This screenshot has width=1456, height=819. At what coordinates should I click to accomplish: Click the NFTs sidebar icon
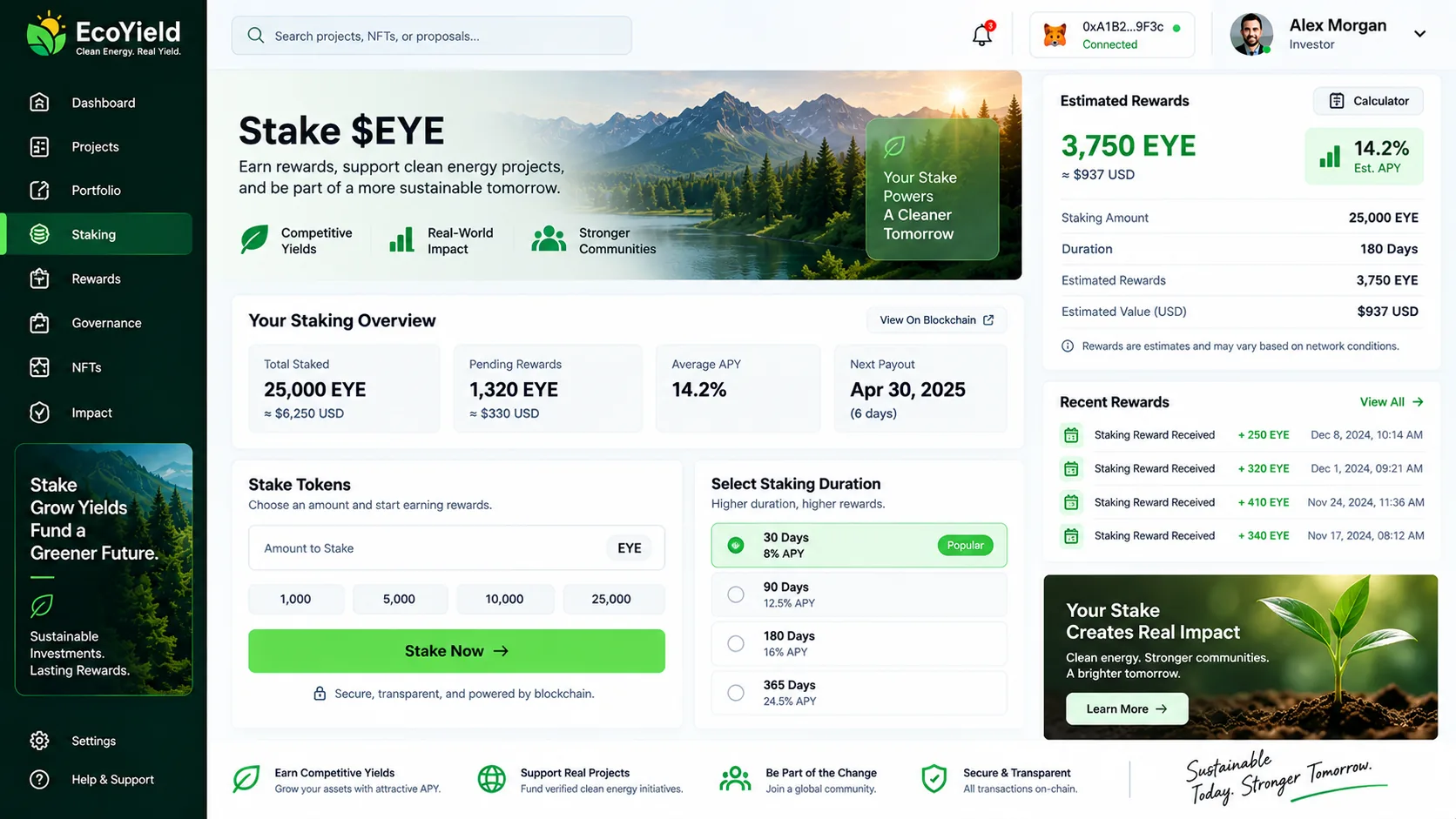[39, 367]
